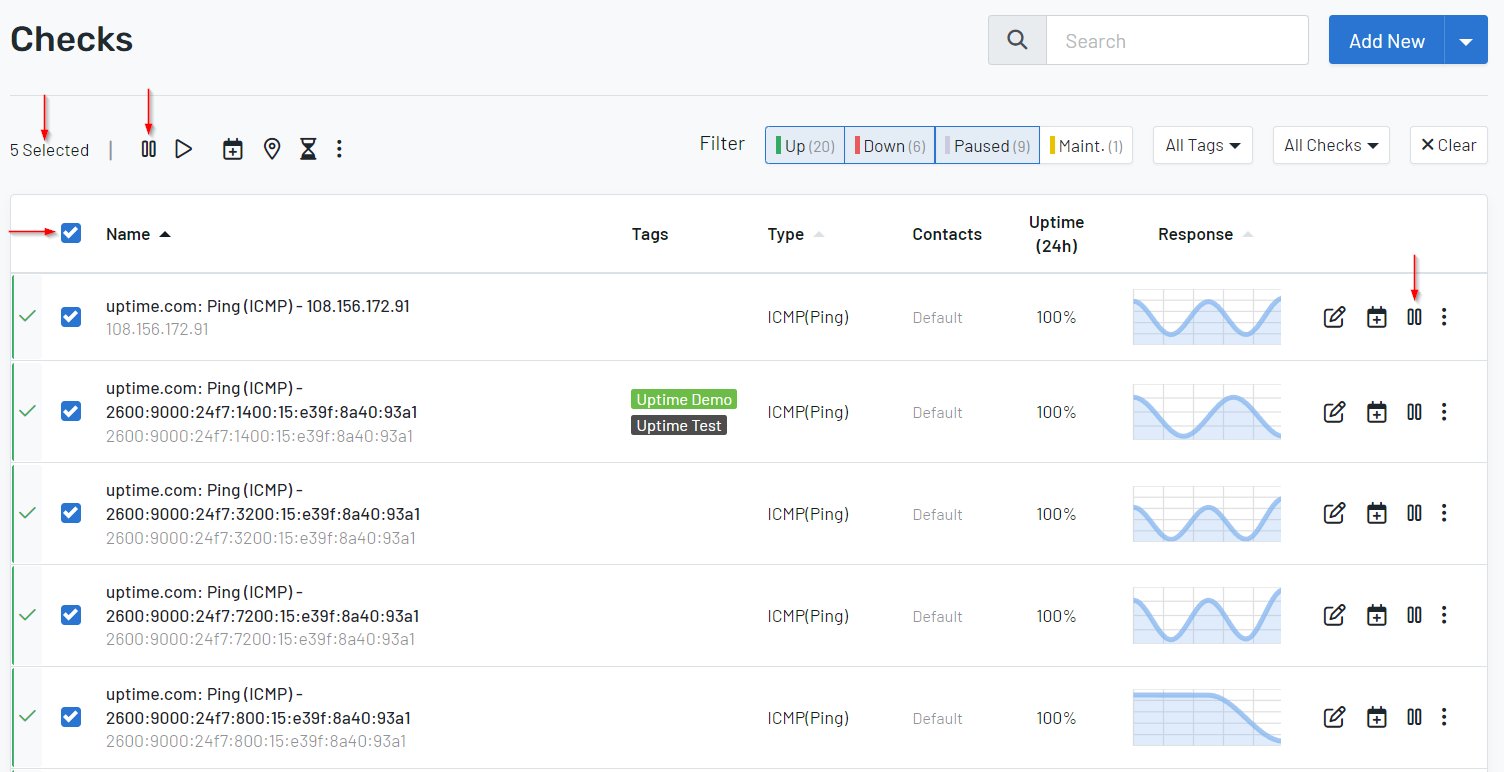Expand the Add New dropdown arrow

click(x=1466, y=40)
